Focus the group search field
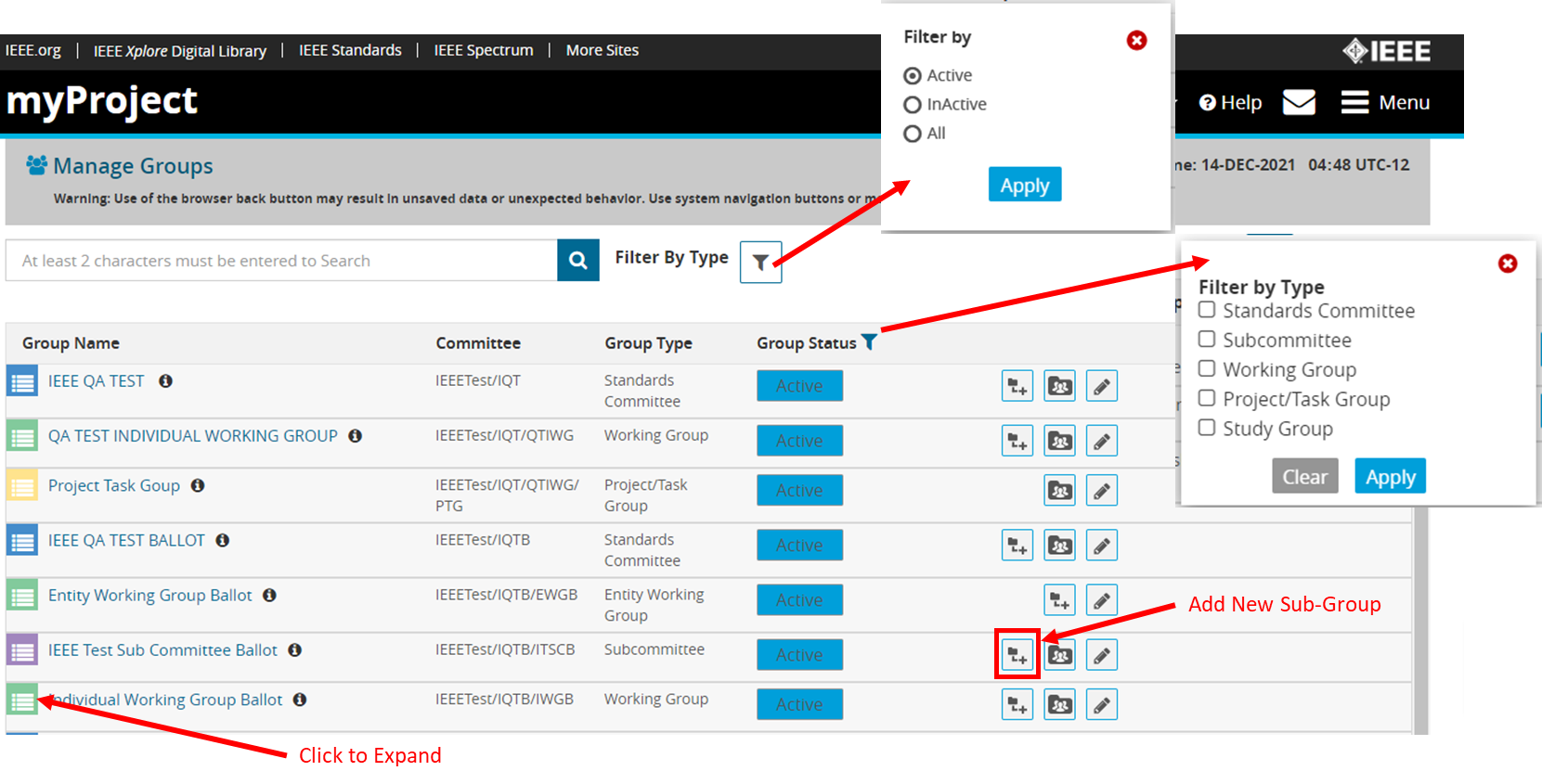This screenshot has height=784, width=1542. 281,261
